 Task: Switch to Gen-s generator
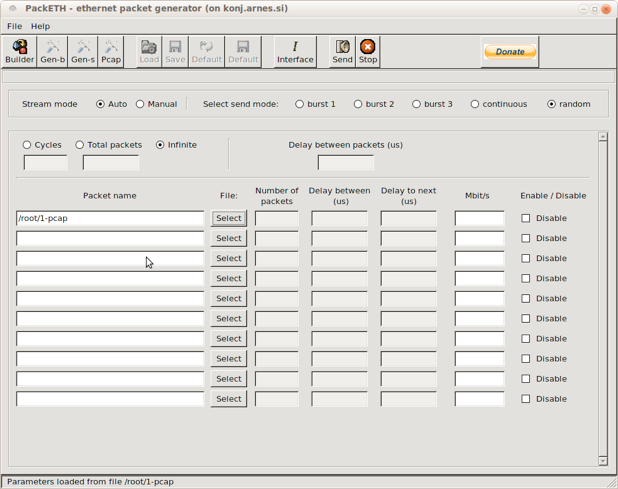83,52
